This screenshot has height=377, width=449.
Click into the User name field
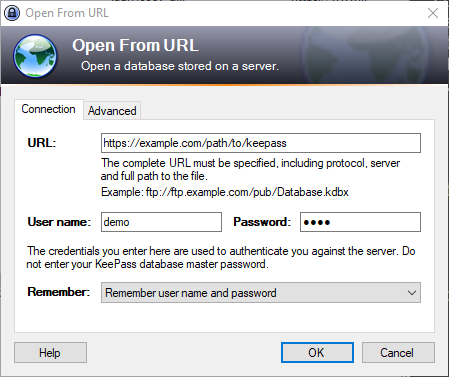click(161, 222)
